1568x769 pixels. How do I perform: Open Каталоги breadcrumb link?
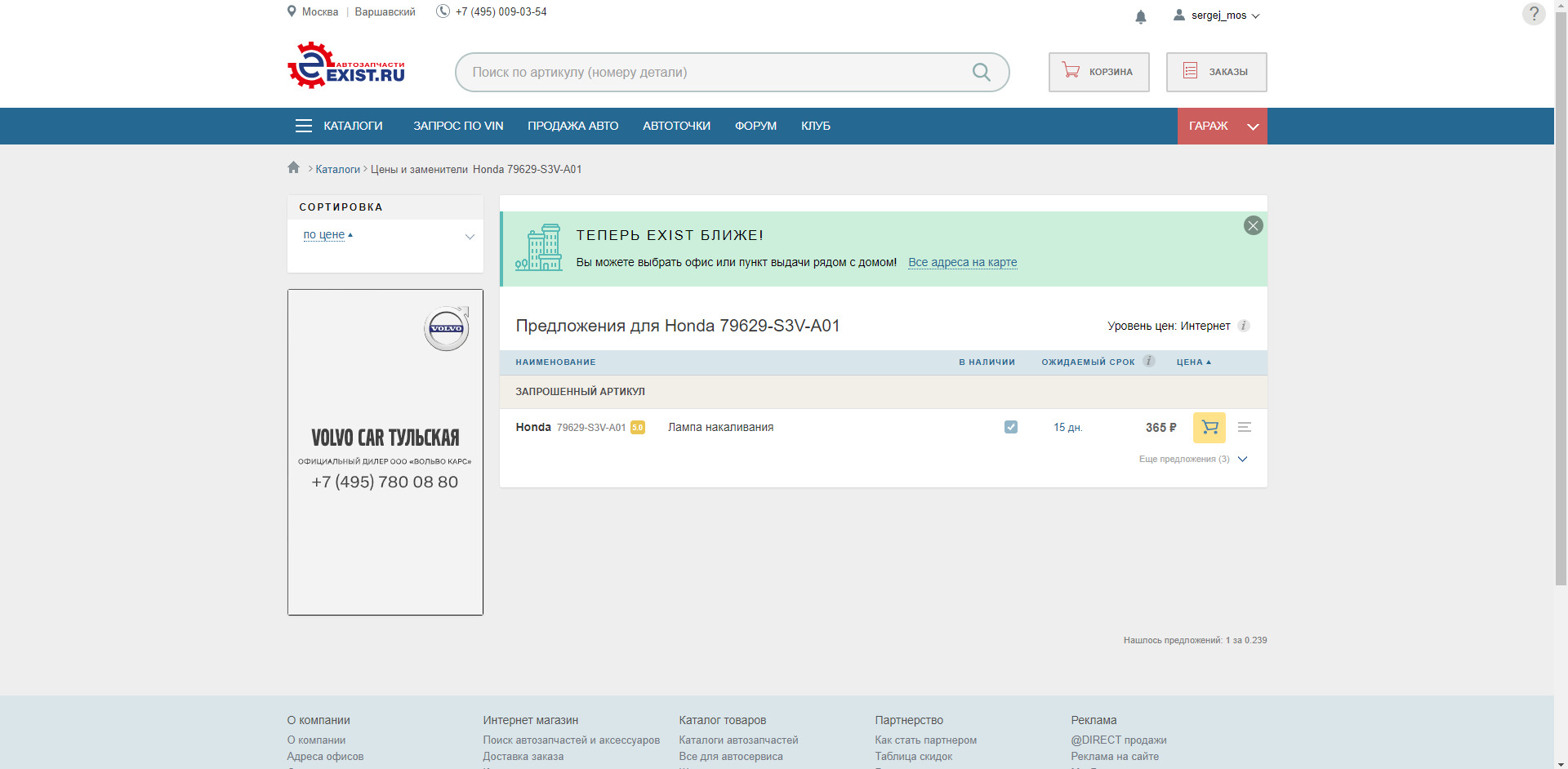[337, 169]
